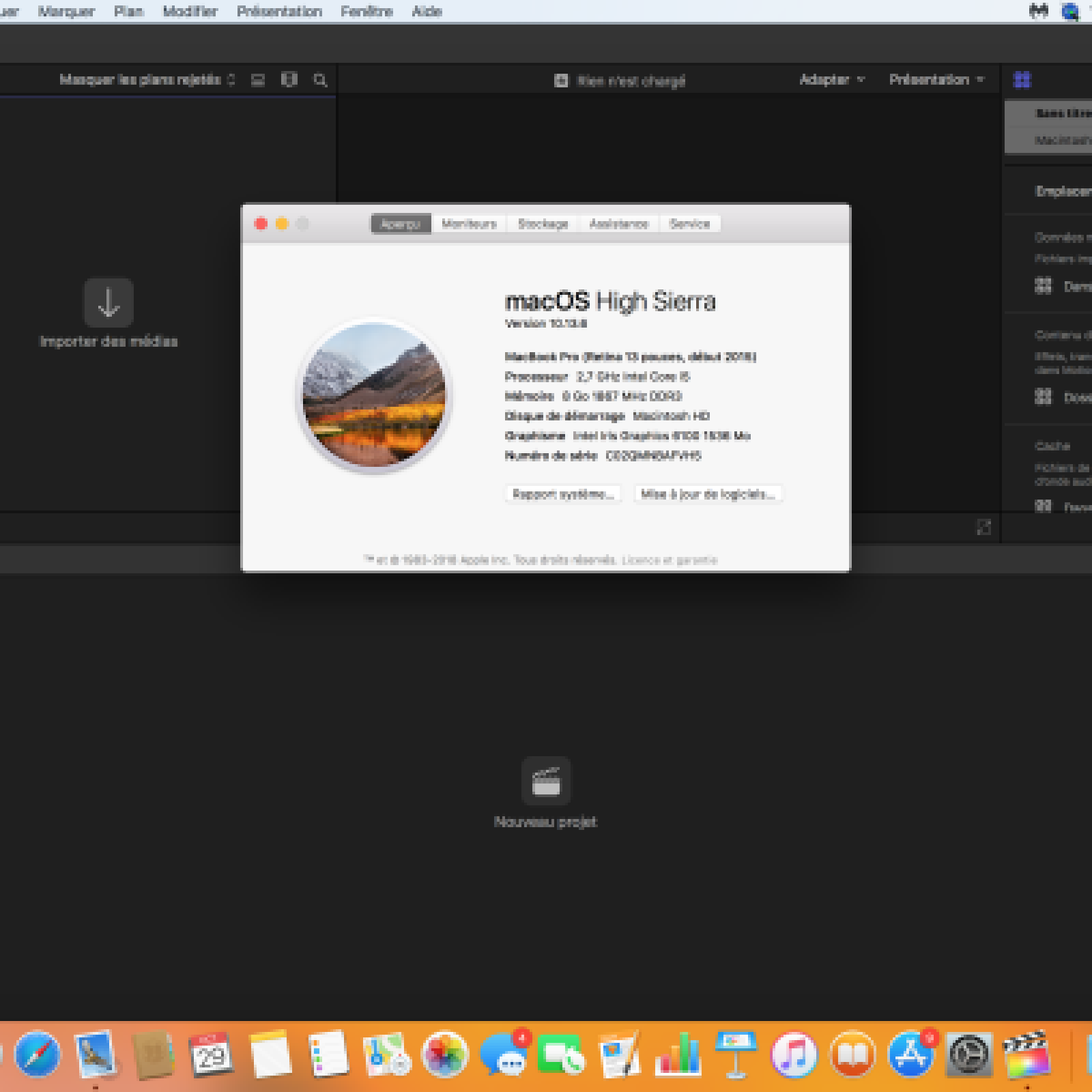This screenshot has height=1092, width=1092.
Task: Open Reminders from the Dock
Action: click(328, 1054)
